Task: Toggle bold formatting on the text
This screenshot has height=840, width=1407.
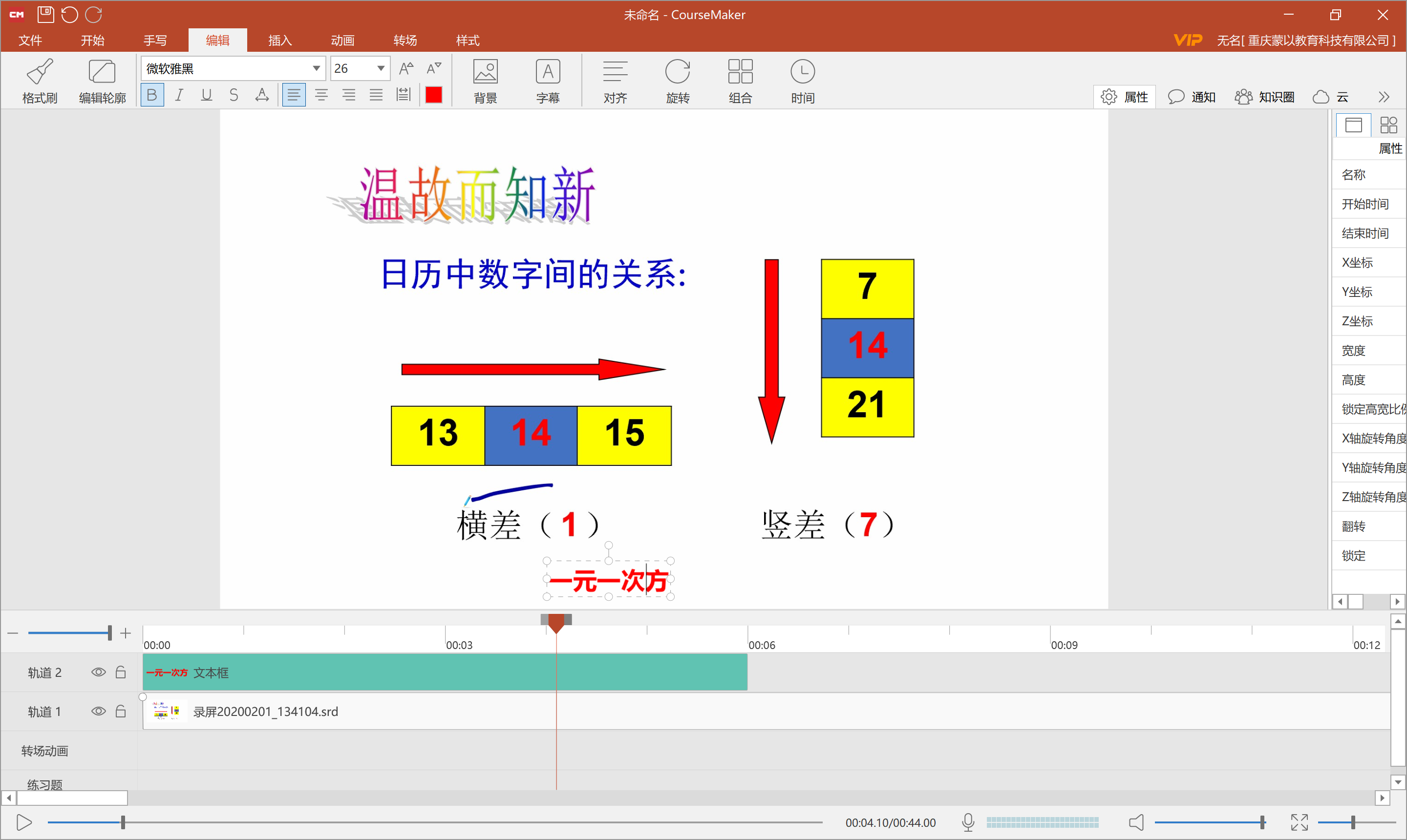Action: 152,95
